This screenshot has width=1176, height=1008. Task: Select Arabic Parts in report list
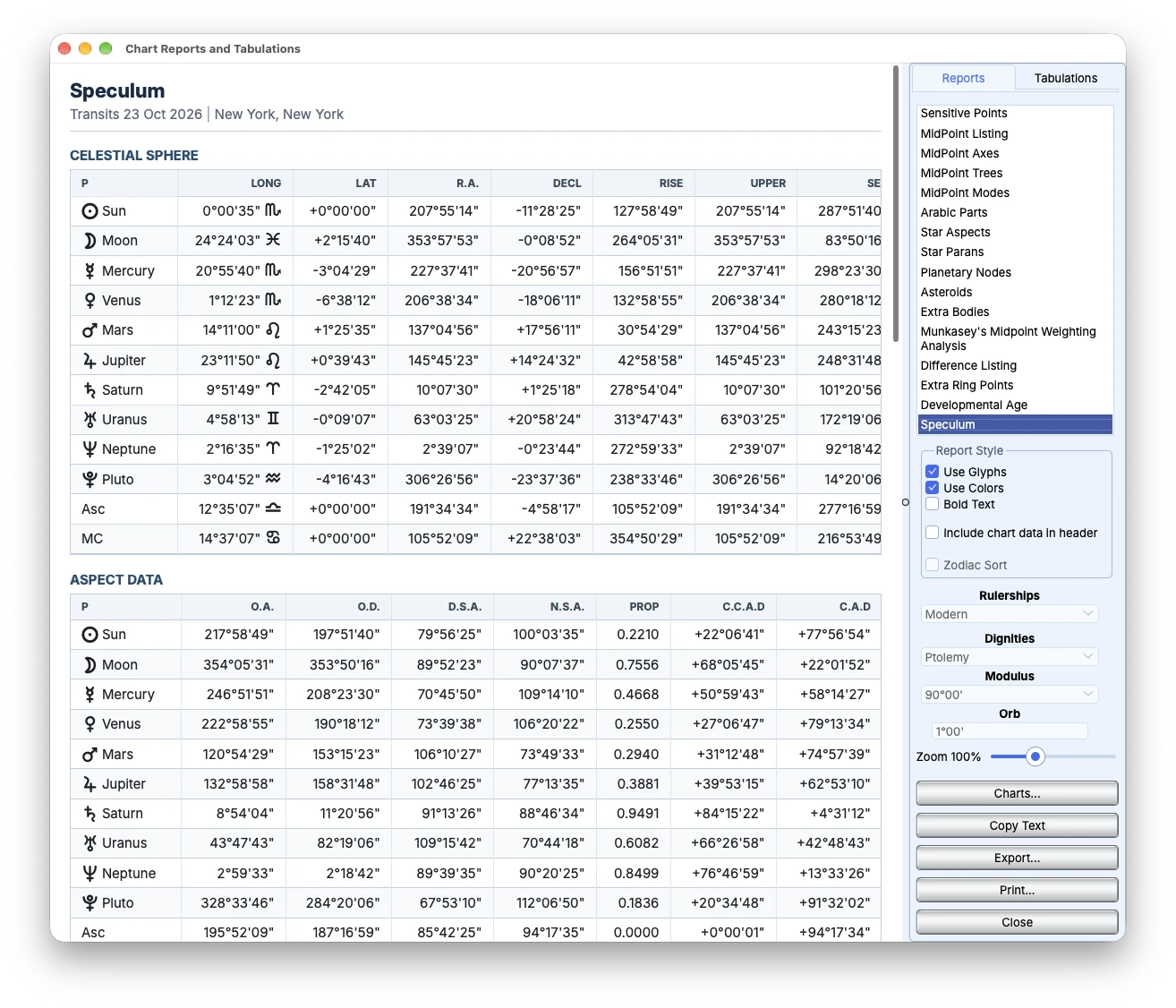click(x=1016, y=212)
